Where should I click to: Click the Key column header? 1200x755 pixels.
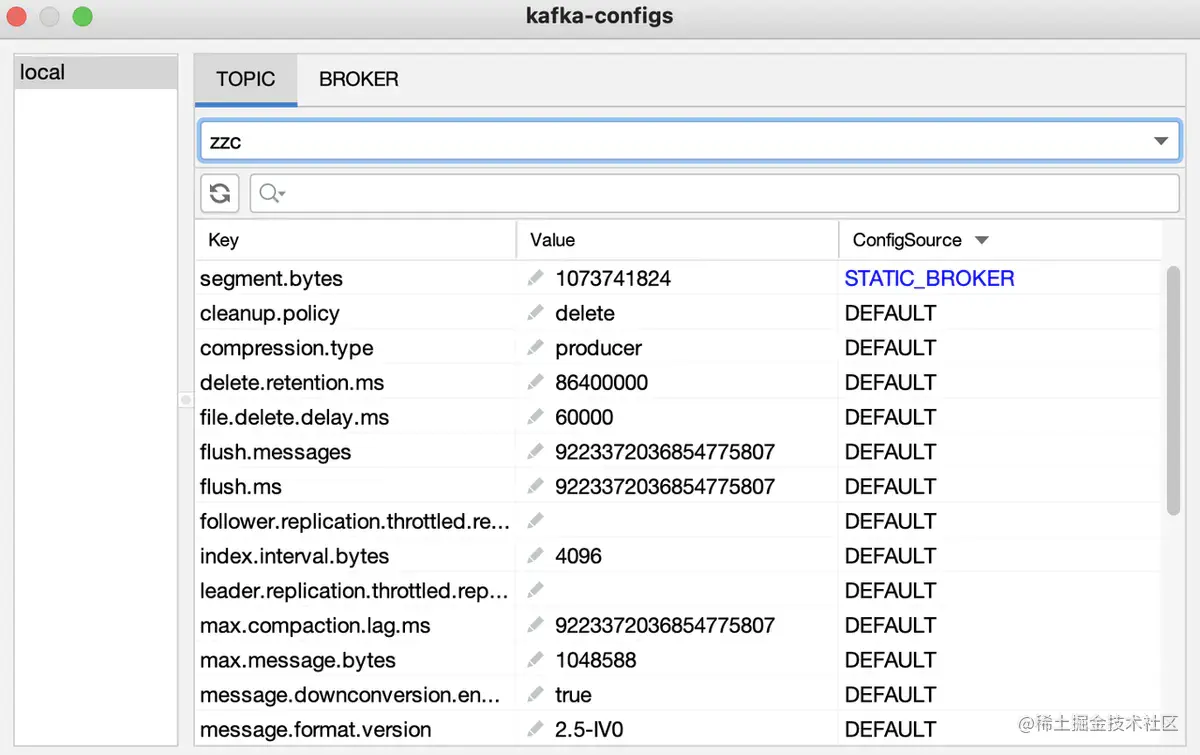223,240
